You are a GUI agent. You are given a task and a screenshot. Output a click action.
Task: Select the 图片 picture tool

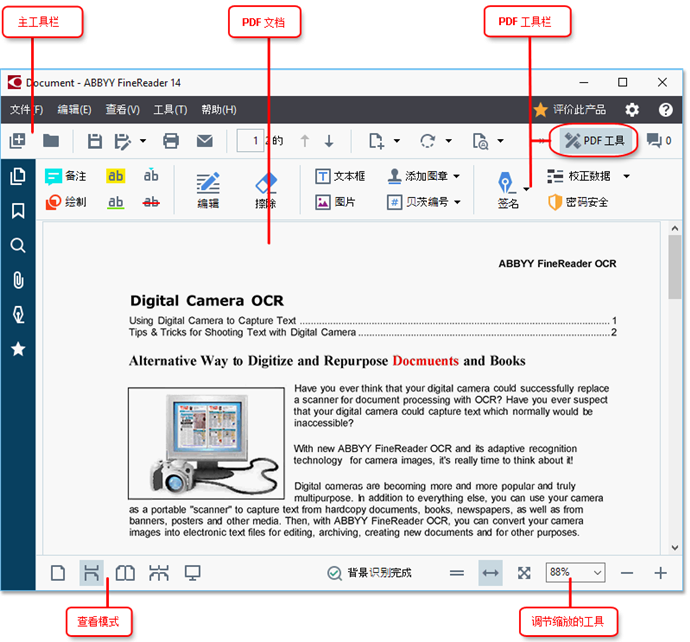[x=335, y=202]
